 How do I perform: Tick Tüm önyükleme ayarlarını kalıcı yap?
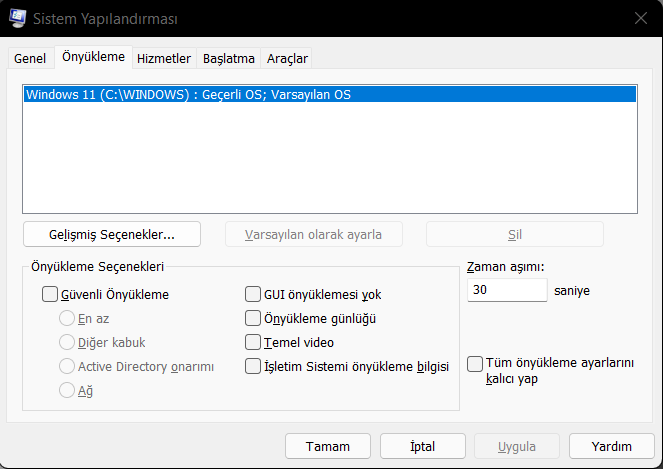click(476, 363)
